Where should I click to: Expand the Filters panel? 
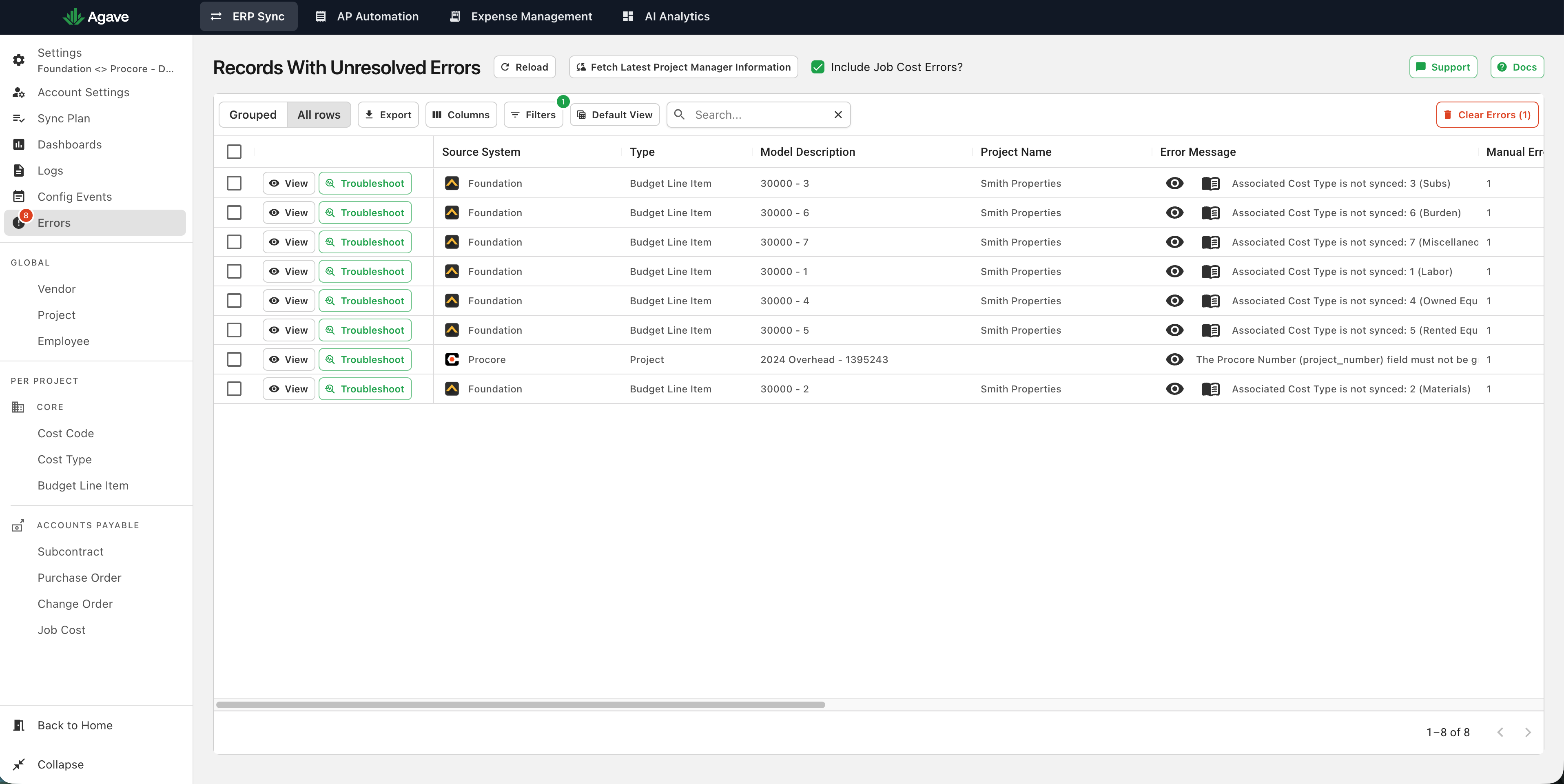[x=533, y=115]
